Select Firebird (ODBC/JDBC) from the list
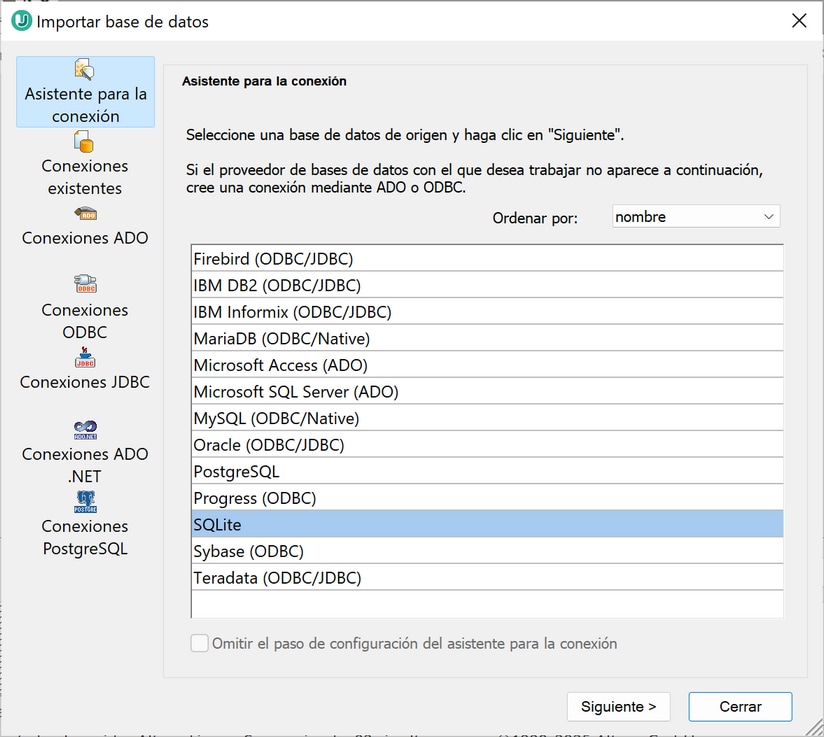The image size is (824, 737). 273,259
